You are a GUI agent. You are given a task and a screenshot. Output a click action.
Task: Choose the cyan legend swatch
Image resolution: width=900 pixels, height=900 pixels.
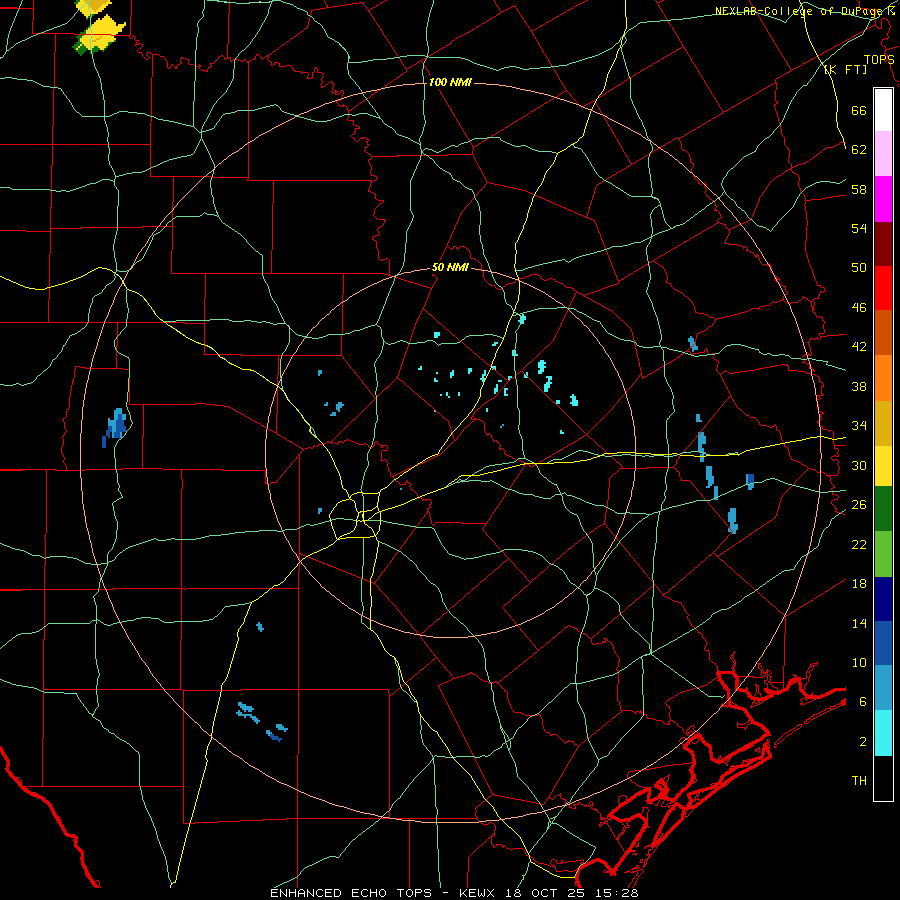(883, 733)
